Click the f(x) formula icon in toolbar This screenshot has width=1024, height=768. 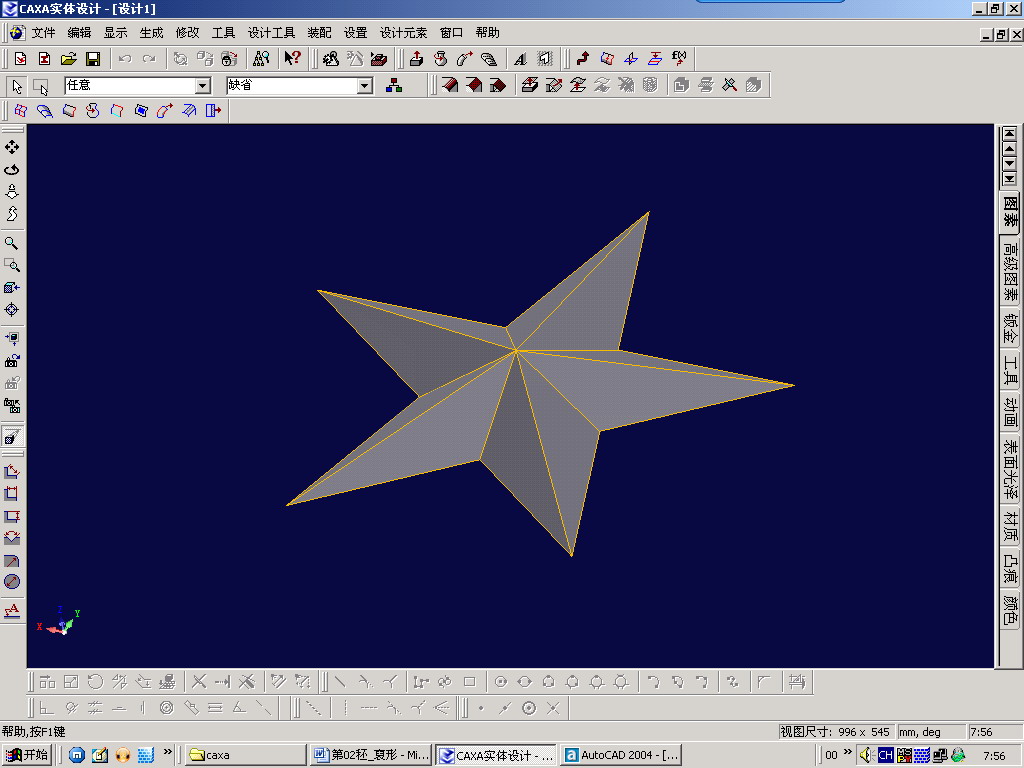tap(680, 59)
